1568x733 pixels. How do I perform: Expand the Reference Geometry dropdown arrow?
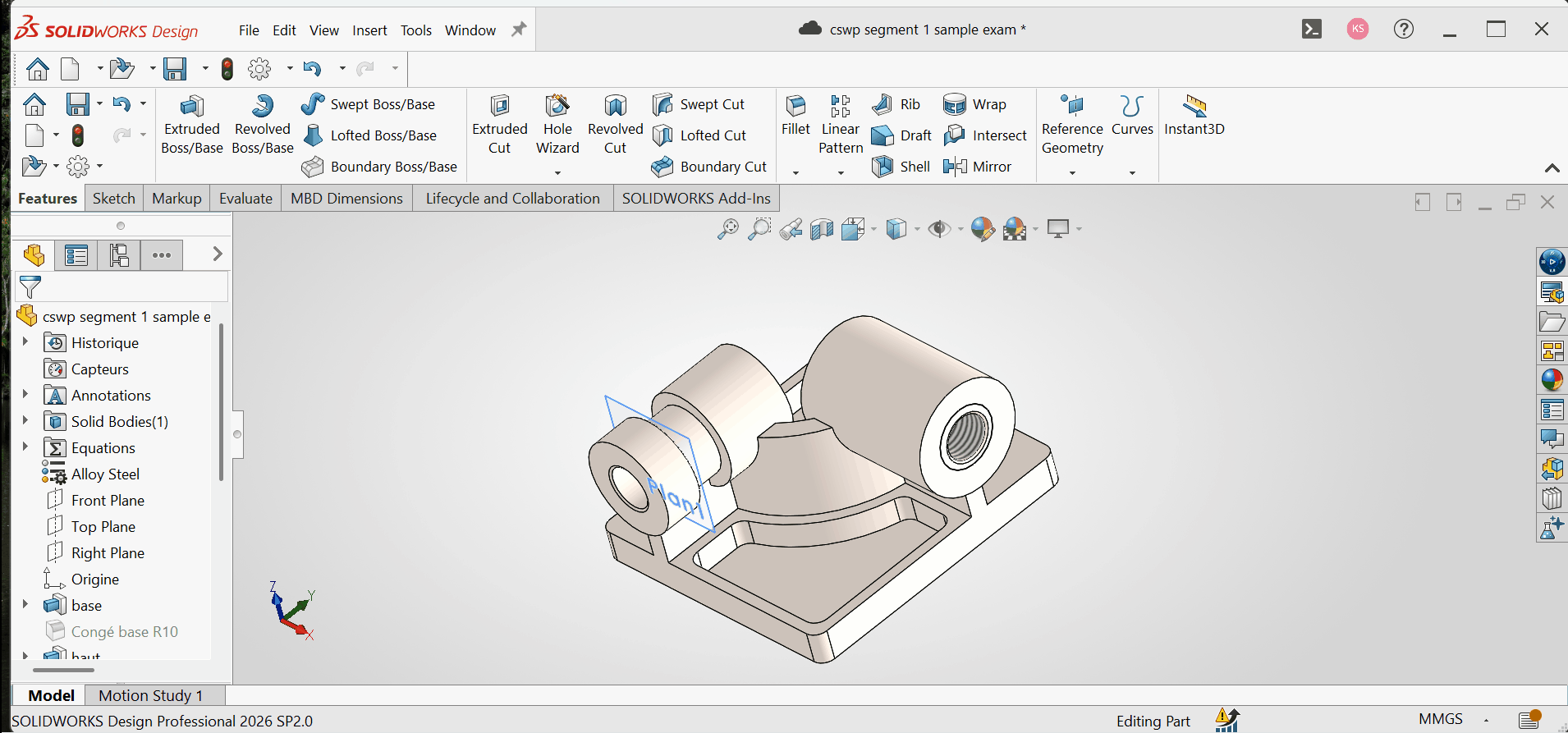click(x=1072, y=172)
